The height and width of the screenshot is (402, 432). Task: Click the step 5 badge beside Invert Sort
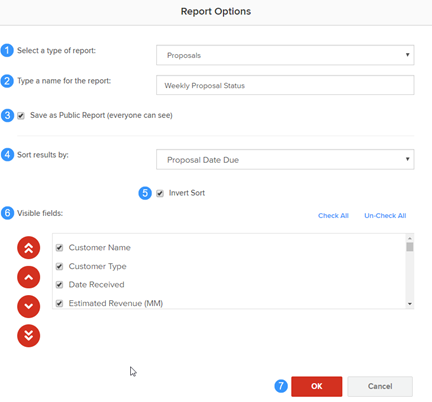[x=145, y=193]
